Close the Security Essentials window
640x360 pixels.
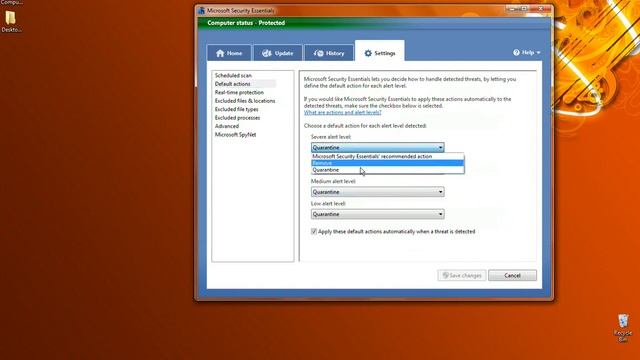[540, 9]
